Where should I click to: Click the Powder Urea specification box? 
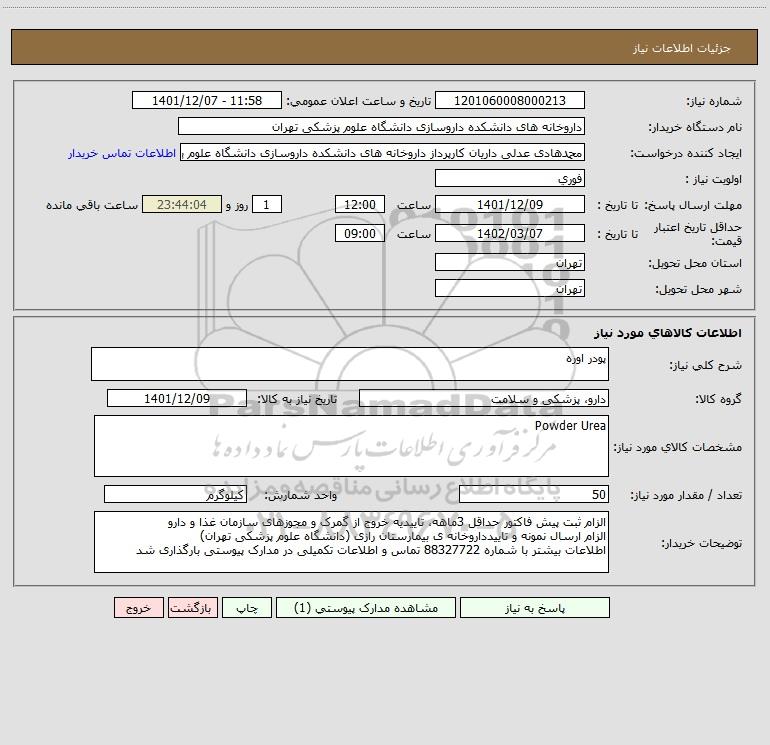click(351, 446)
